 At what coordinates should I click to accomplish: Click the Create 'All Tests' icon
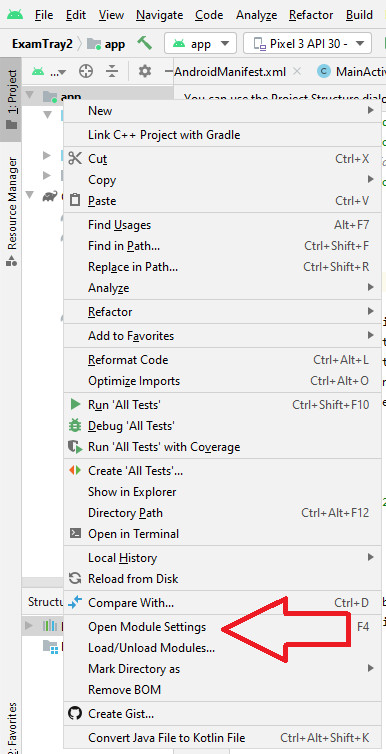click(75, 470)
